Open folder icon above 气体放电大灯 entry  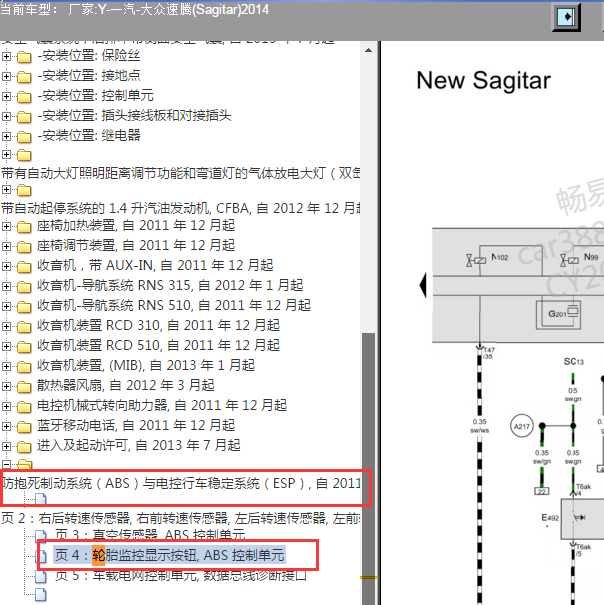click(x=24, y=155)
